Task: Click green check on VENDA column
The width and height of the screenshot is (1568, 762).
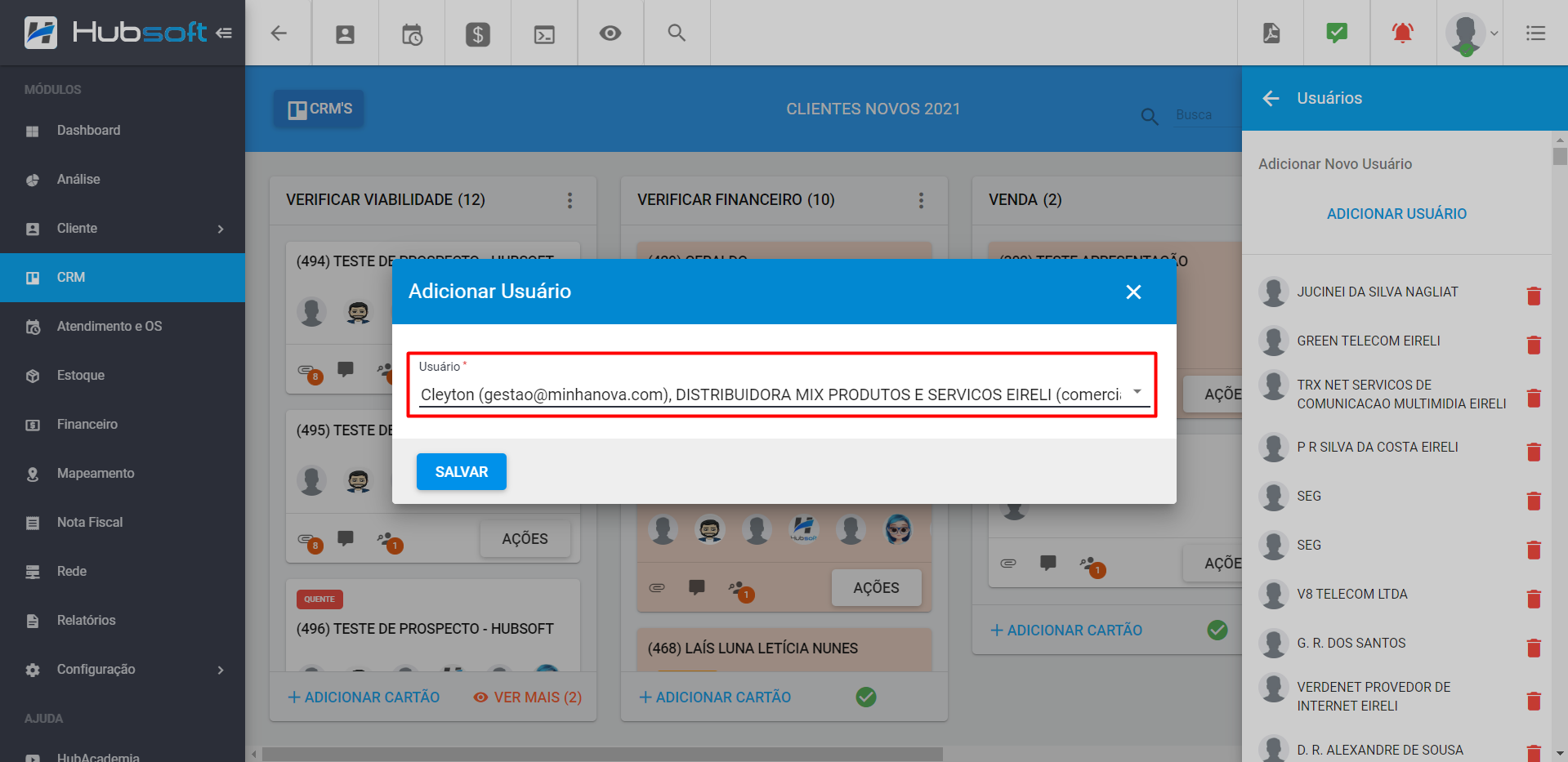Action: 1217,630
